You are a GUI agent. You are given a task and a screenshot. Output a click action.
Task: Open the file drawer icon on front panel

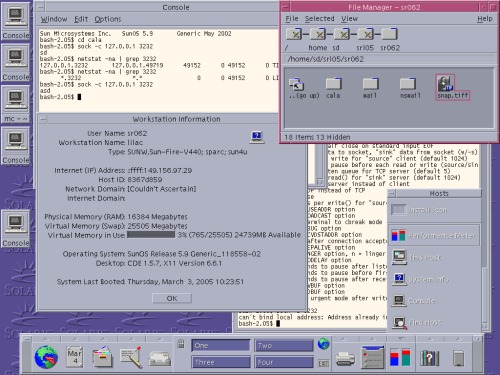[102, 357]
